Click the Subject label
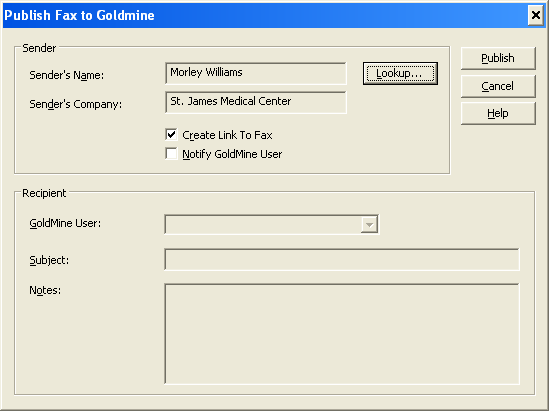The width and height of the screenshot is (553, 411). 49,260
